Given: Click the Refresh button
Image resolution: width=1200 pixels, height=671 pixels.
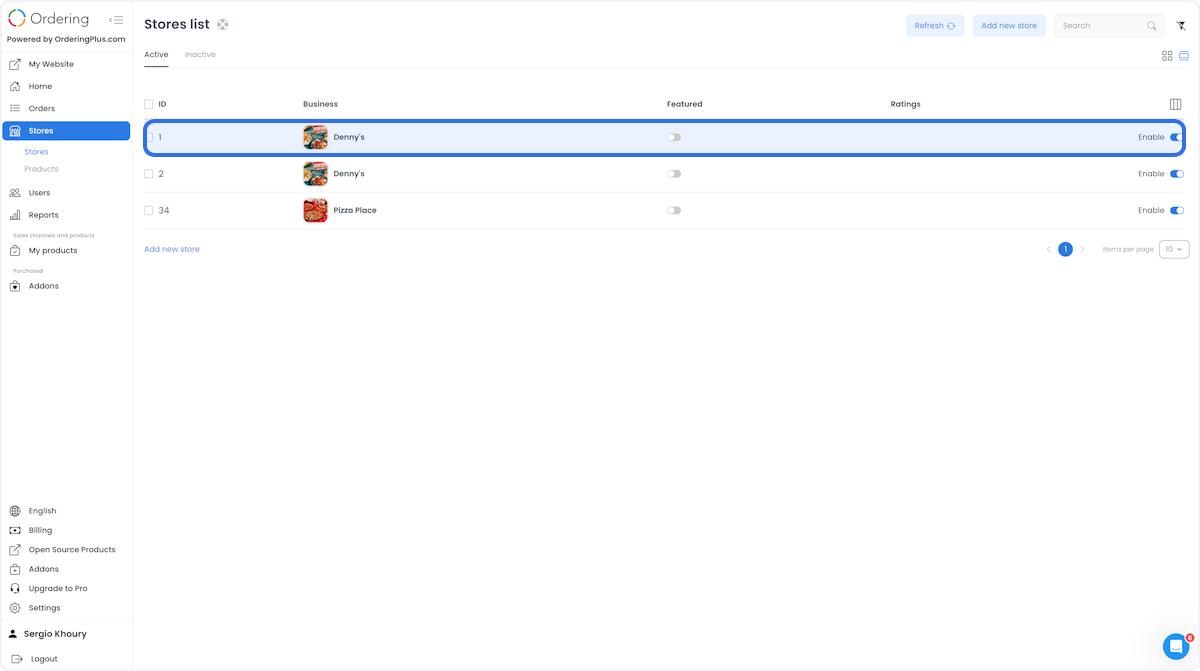Looking at the screenshot, I should click(x=935, y=26).
